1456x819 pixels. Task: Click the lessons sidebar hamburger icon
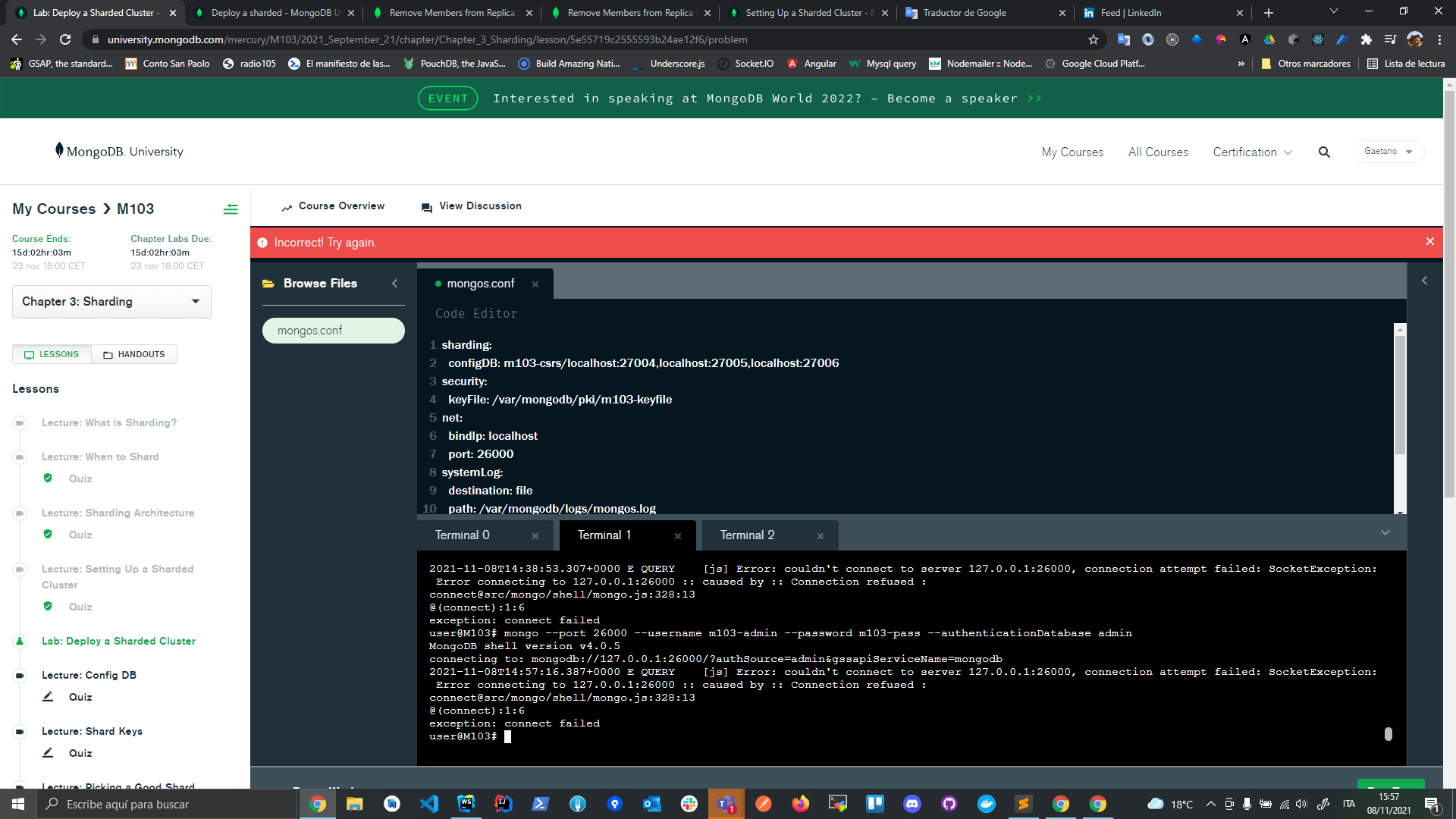(x=231, y=209)
